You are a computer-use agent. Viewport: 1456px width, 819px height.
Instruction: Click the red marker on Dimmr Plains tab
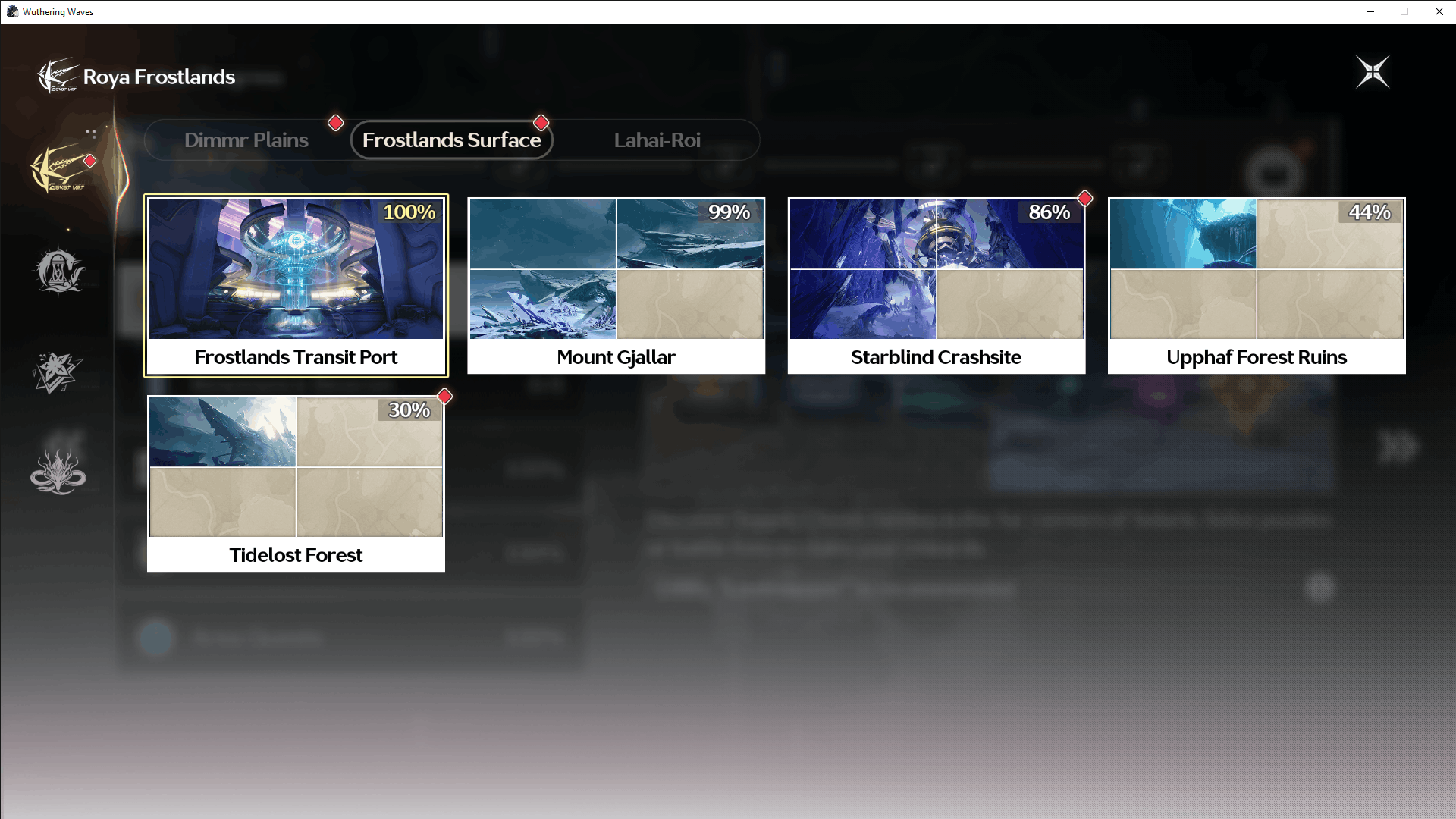pyautogui.click(x=336, y=123)
